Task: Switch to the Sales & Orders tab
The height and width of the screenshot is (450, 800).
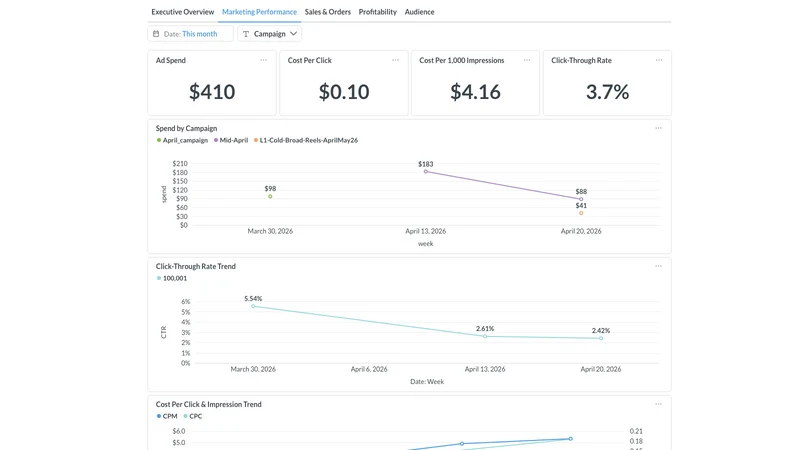Action: pos(328,12)
